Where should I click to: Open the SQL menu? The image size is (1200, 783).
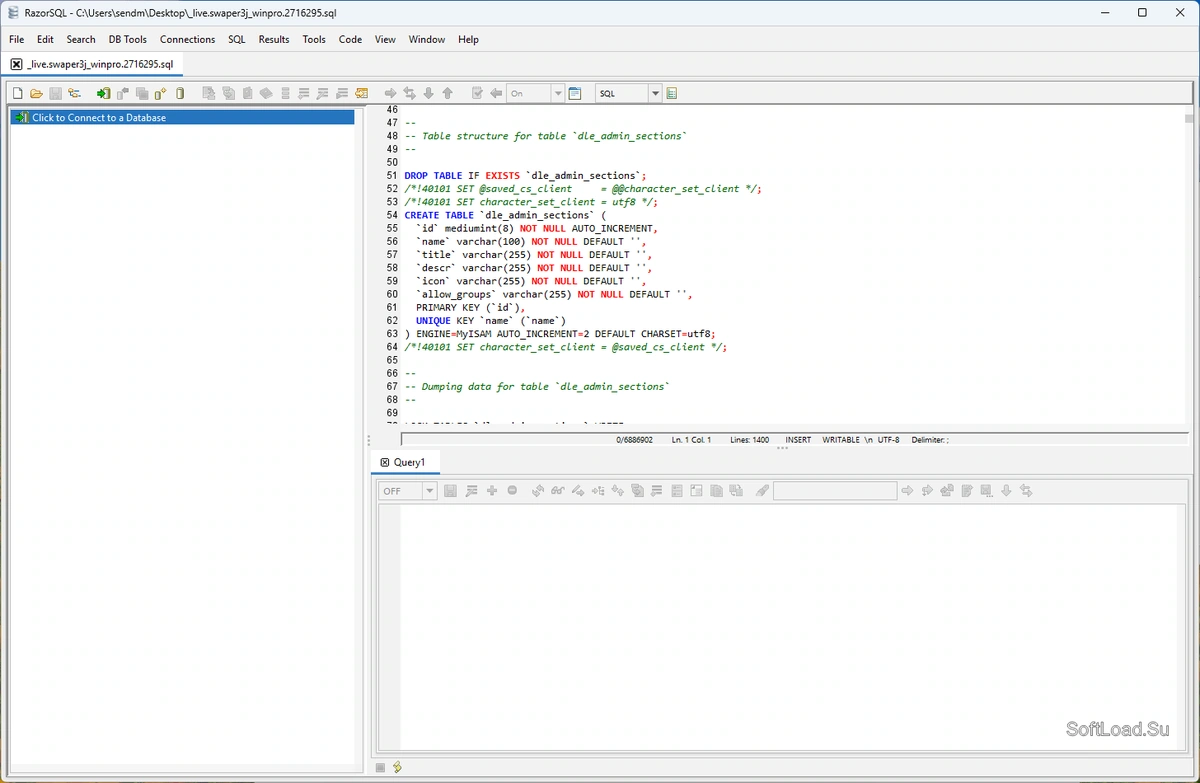click(x=236, y=40)
